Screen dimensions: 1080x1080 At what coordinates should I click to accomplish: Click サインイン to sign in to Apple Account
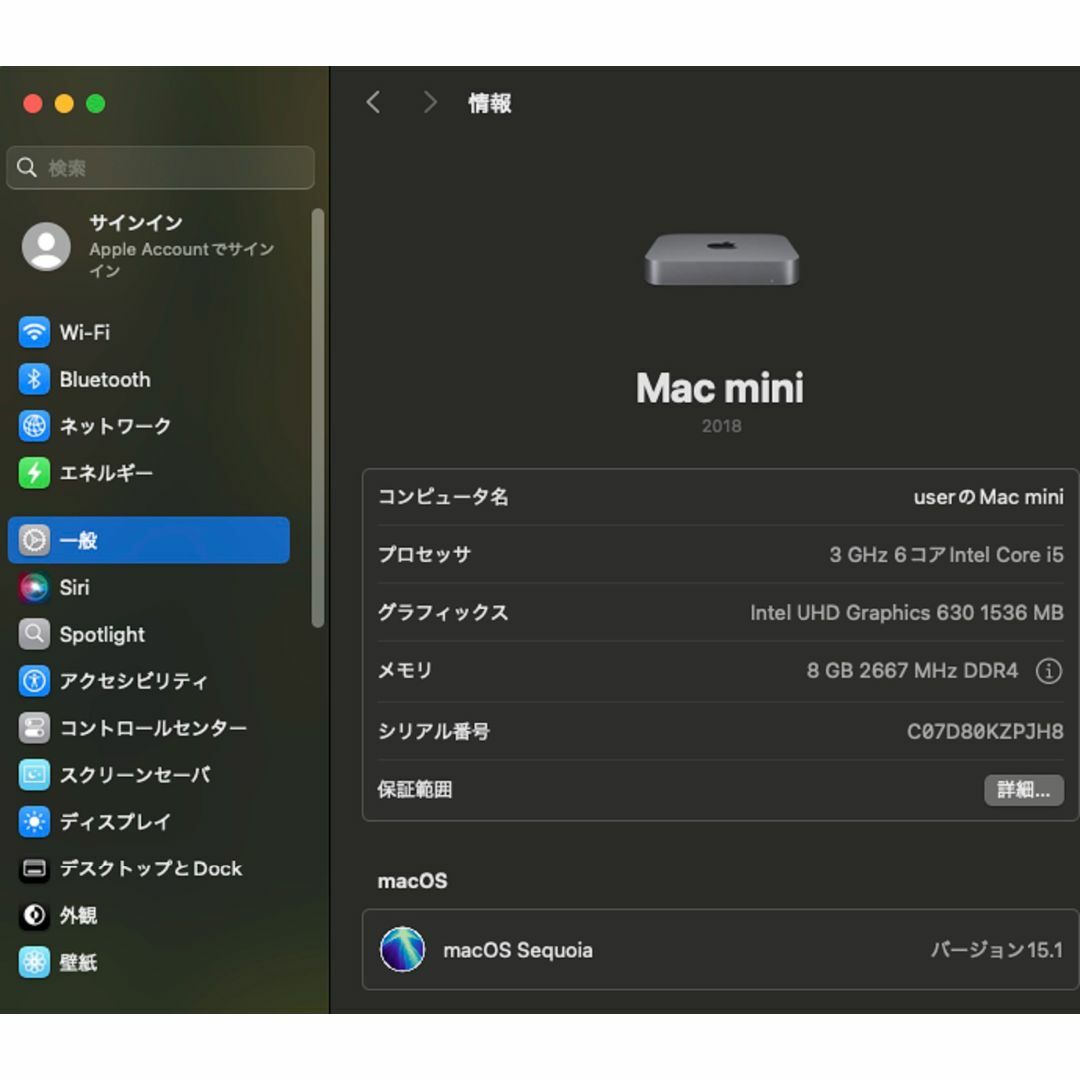136,222
